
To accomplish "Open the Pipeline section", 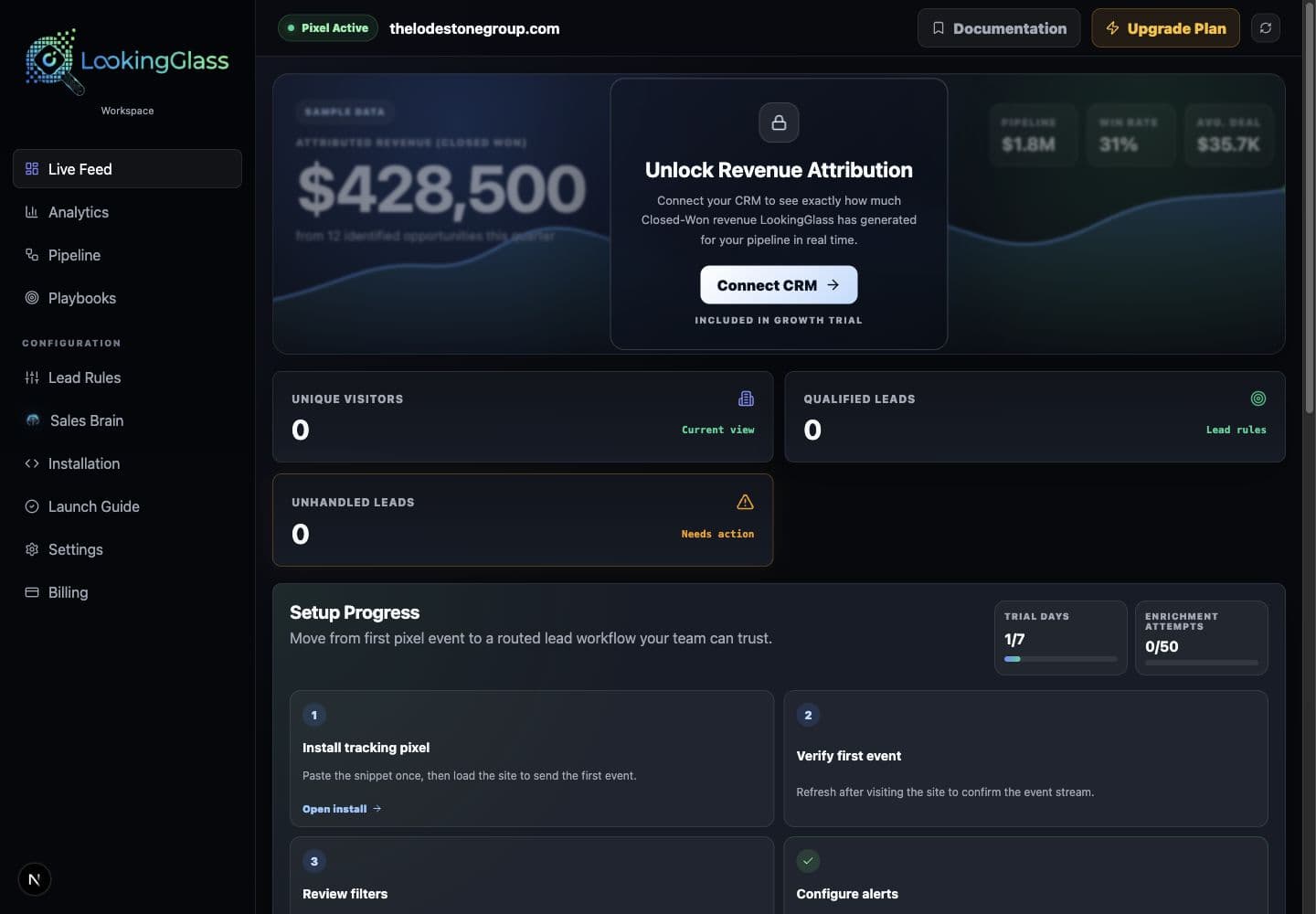I will tap(127, 255).
